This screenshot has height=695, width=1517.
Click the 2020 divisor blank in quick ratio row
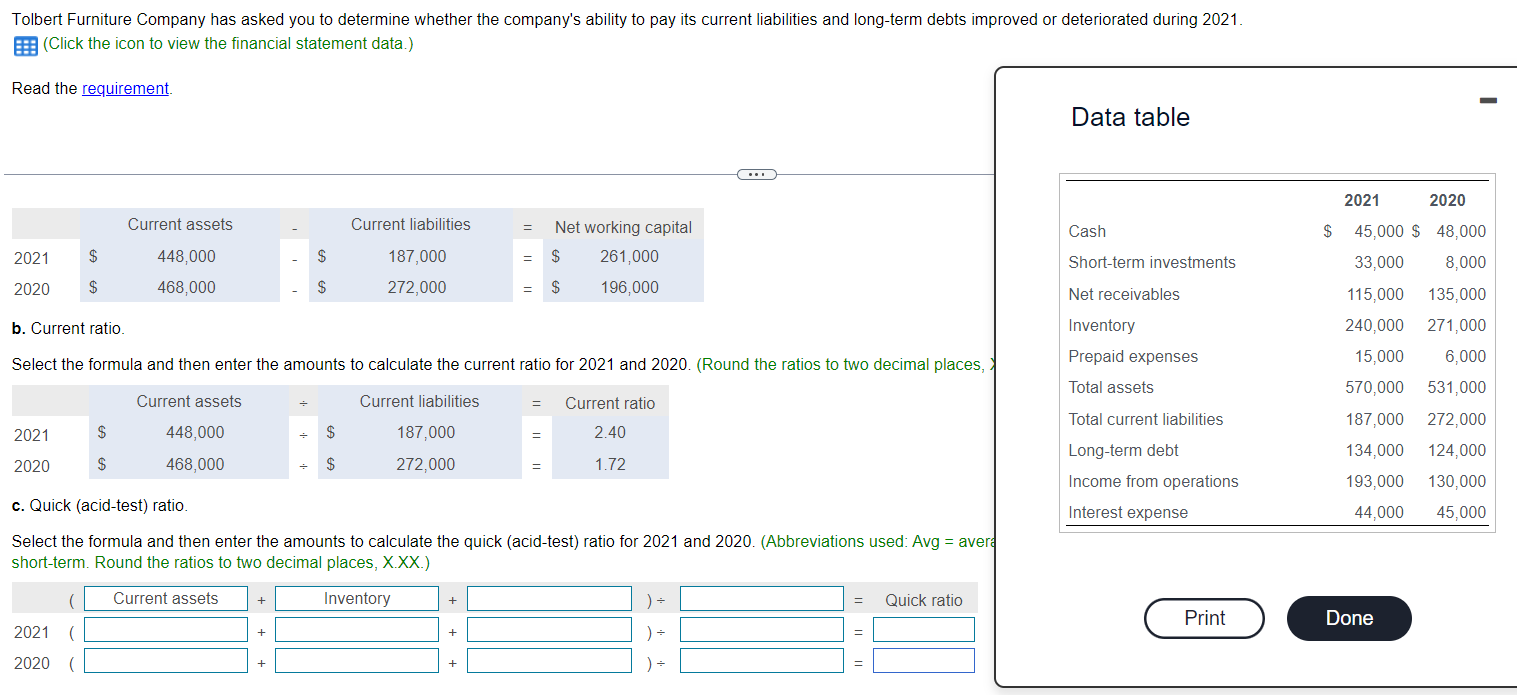tap(761, 660)
